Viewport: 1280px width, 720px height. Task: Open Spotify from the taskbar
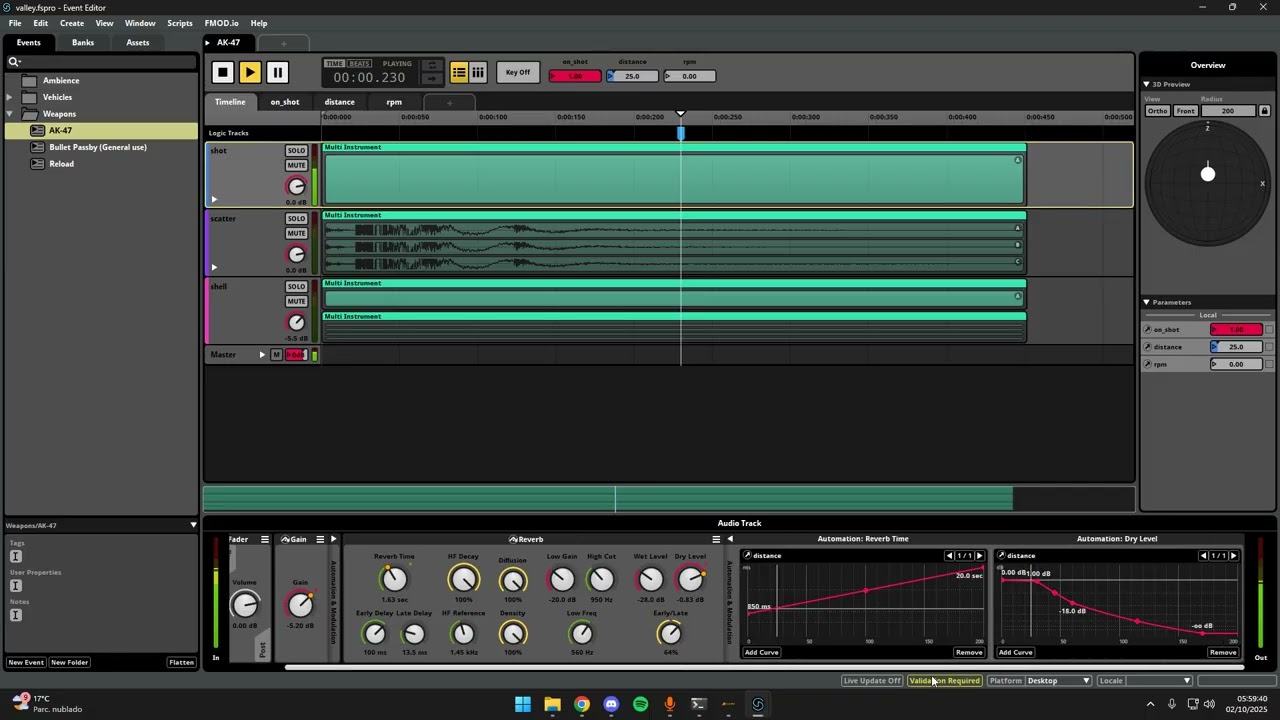[641, 704]
